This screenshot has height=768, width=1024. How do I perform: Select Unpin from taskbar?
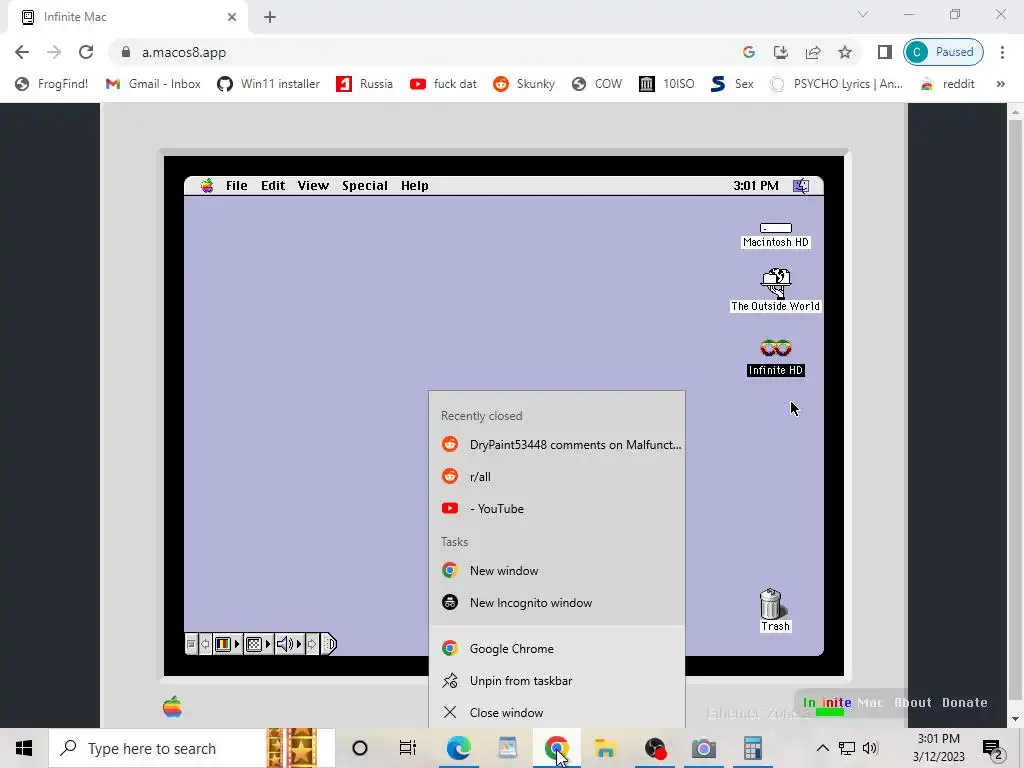pos(557,680)
